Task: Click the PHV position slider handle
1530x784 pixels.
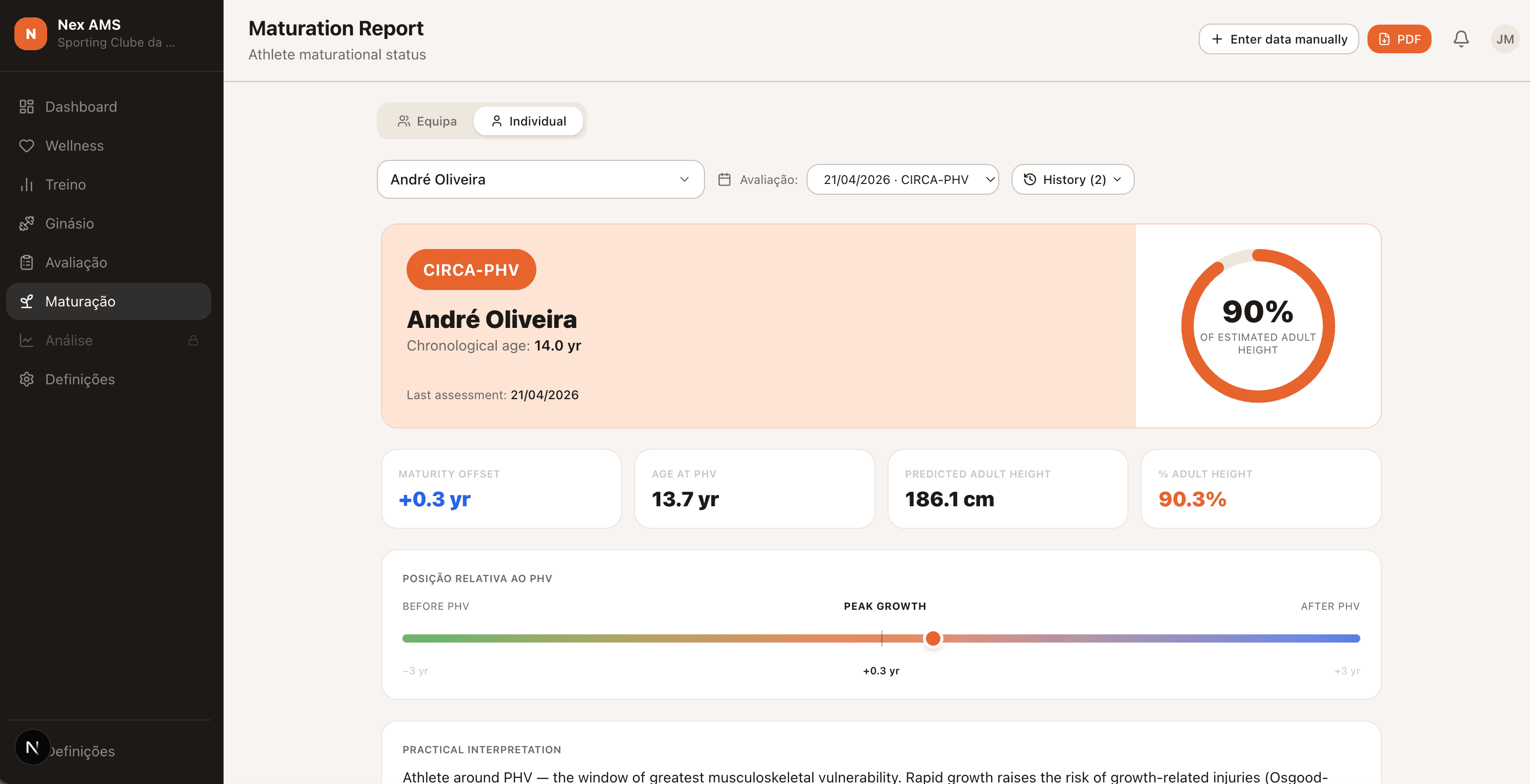Action: (933, 638)
